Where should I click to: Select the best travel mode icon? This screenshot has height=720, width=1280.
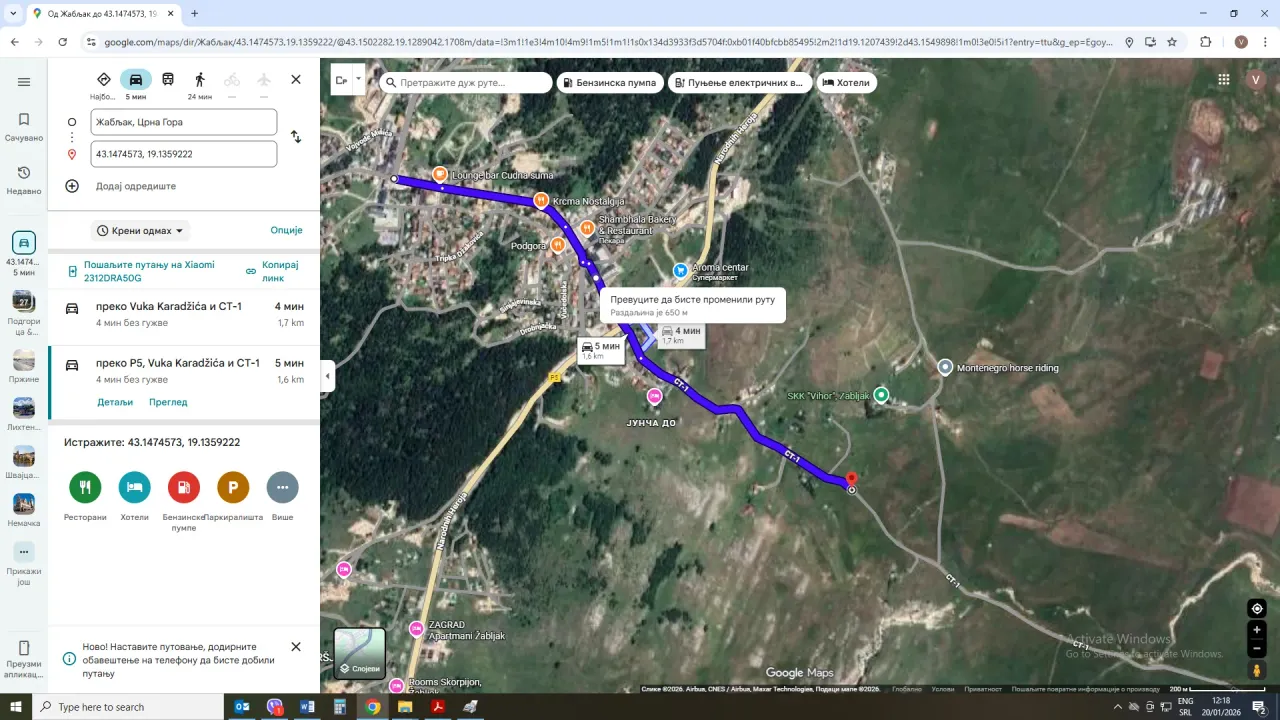(x=103, y=80)
